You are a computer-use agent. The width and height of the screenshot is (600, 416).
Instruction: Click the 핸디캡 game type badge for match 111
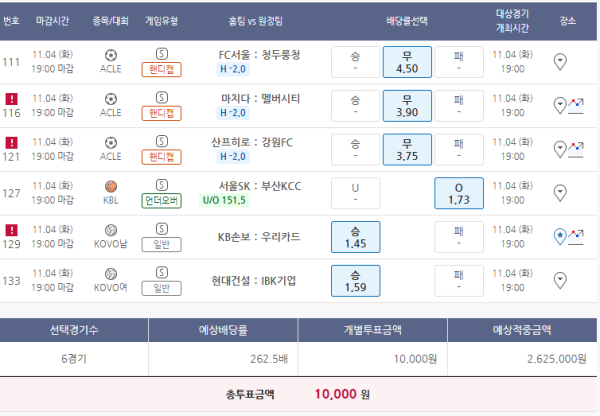coord(161,69)
